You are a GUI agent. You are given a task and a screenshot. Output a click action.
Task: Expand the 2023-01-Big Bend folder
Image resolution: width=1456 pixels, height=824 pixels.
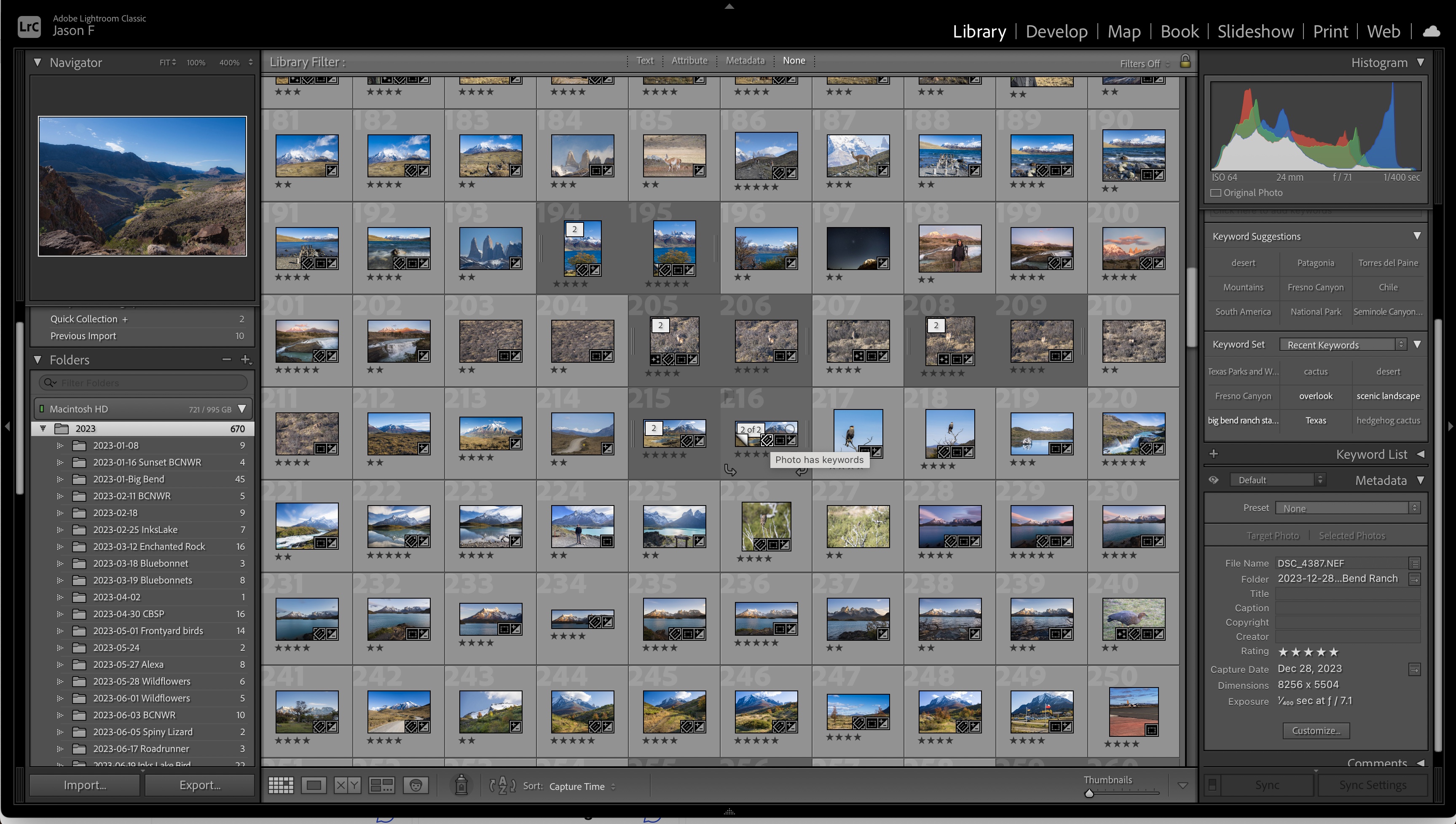coord(60,479)
